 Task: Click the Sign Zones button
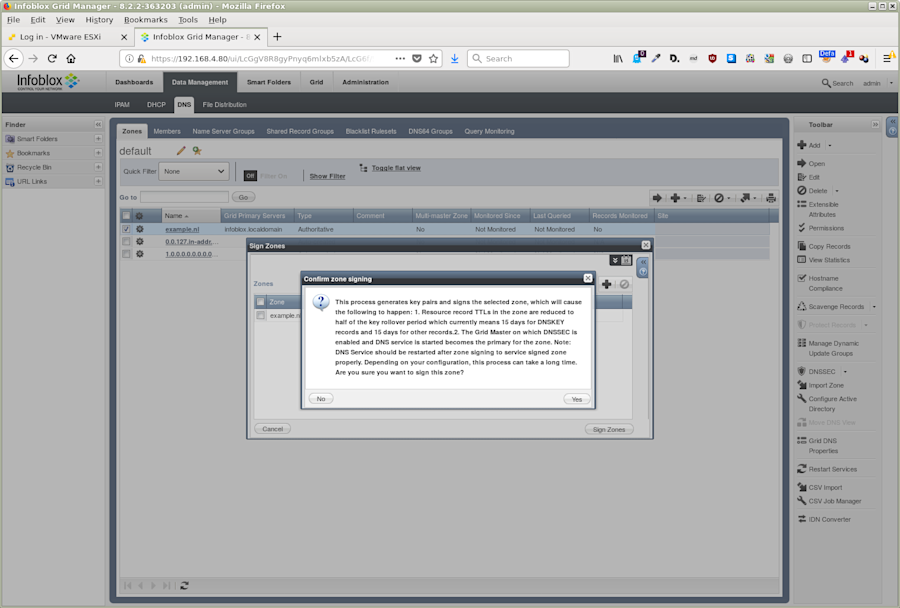pyautogui.click(x=609, y=429)
